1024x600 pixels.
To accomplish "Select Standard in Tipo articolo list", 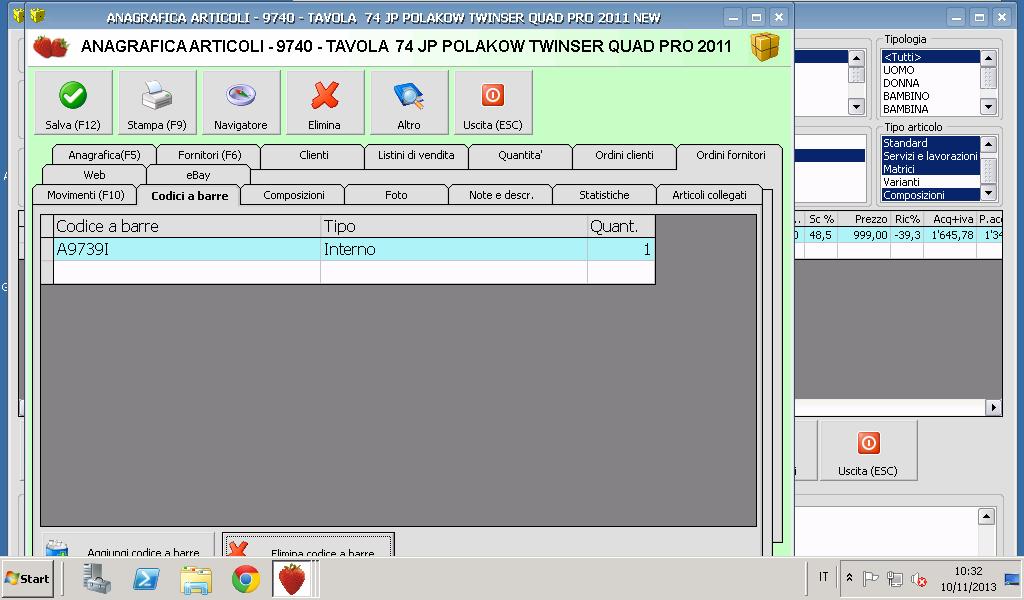I will [931, 142].
